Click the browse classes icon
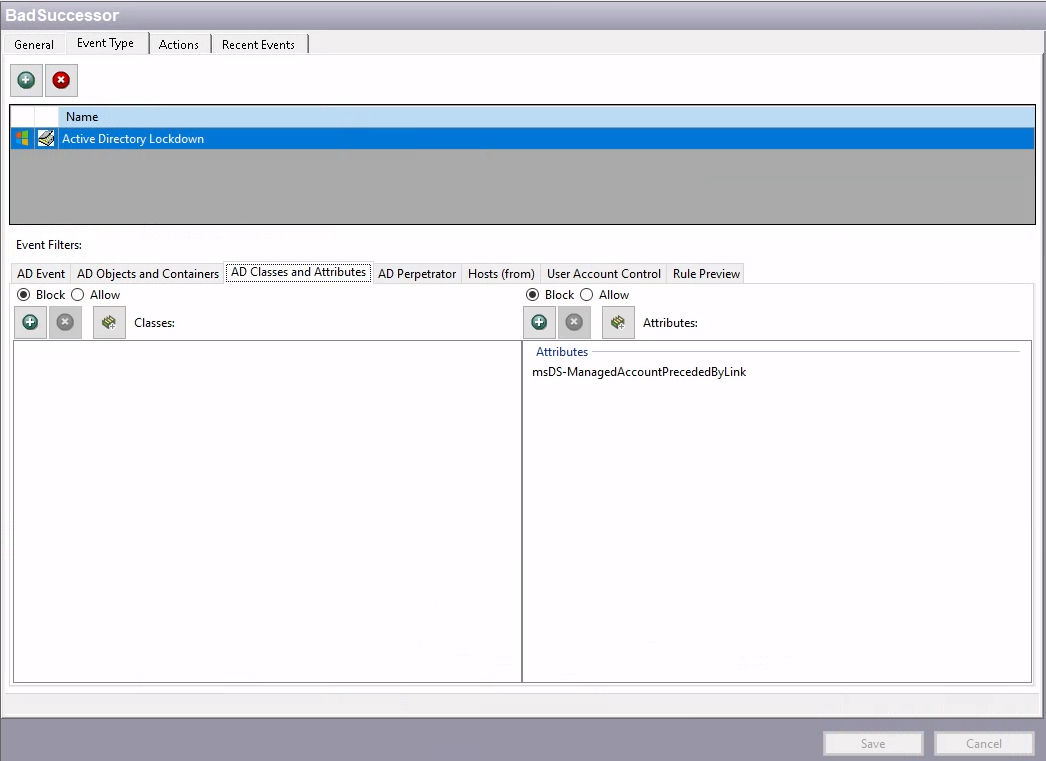The width and height of the screenshot is (1046, 761). (x=109, y=322)
